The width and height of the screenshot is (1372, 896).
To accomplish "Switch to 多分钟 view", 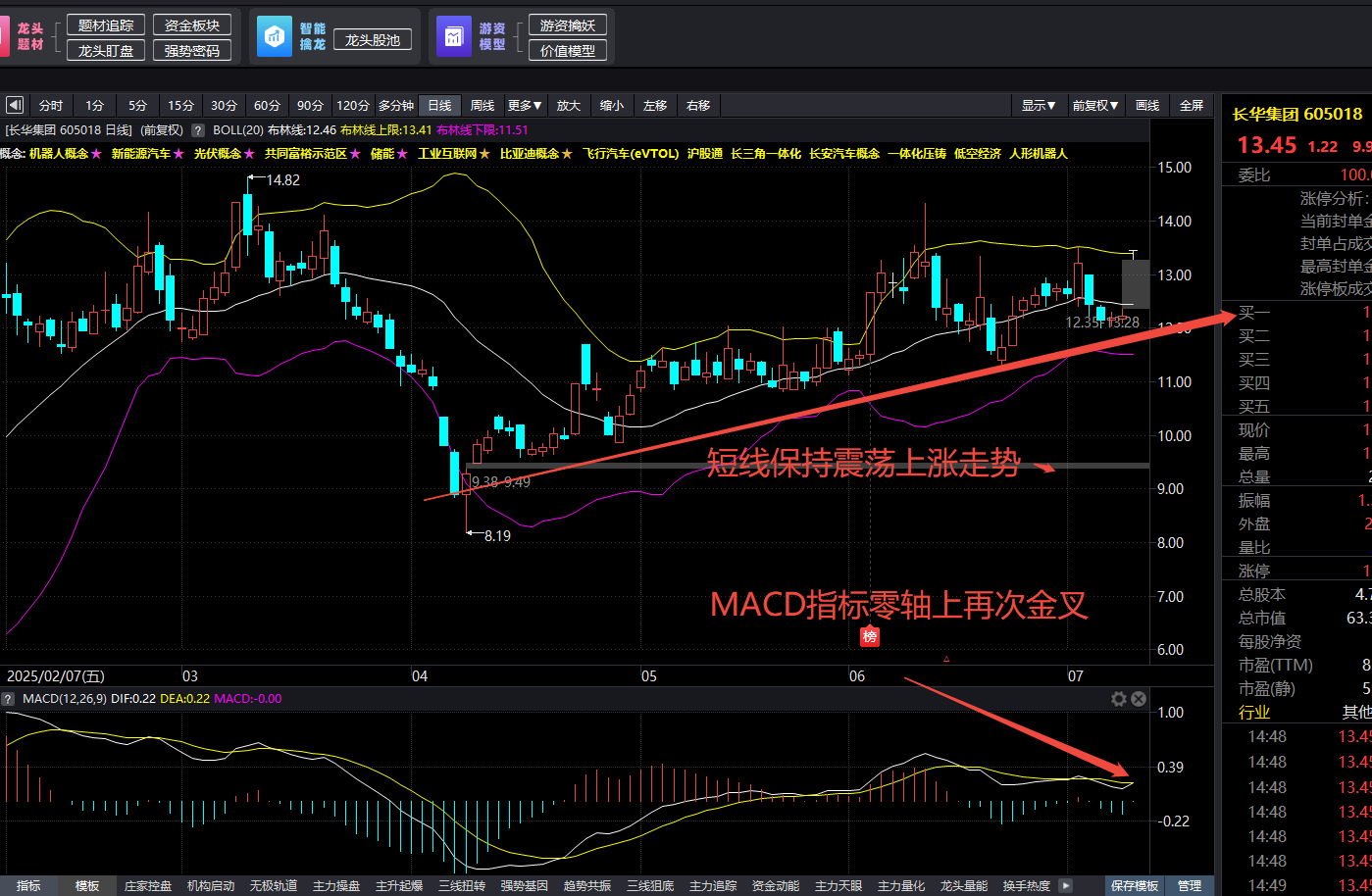I will point(396,106).
